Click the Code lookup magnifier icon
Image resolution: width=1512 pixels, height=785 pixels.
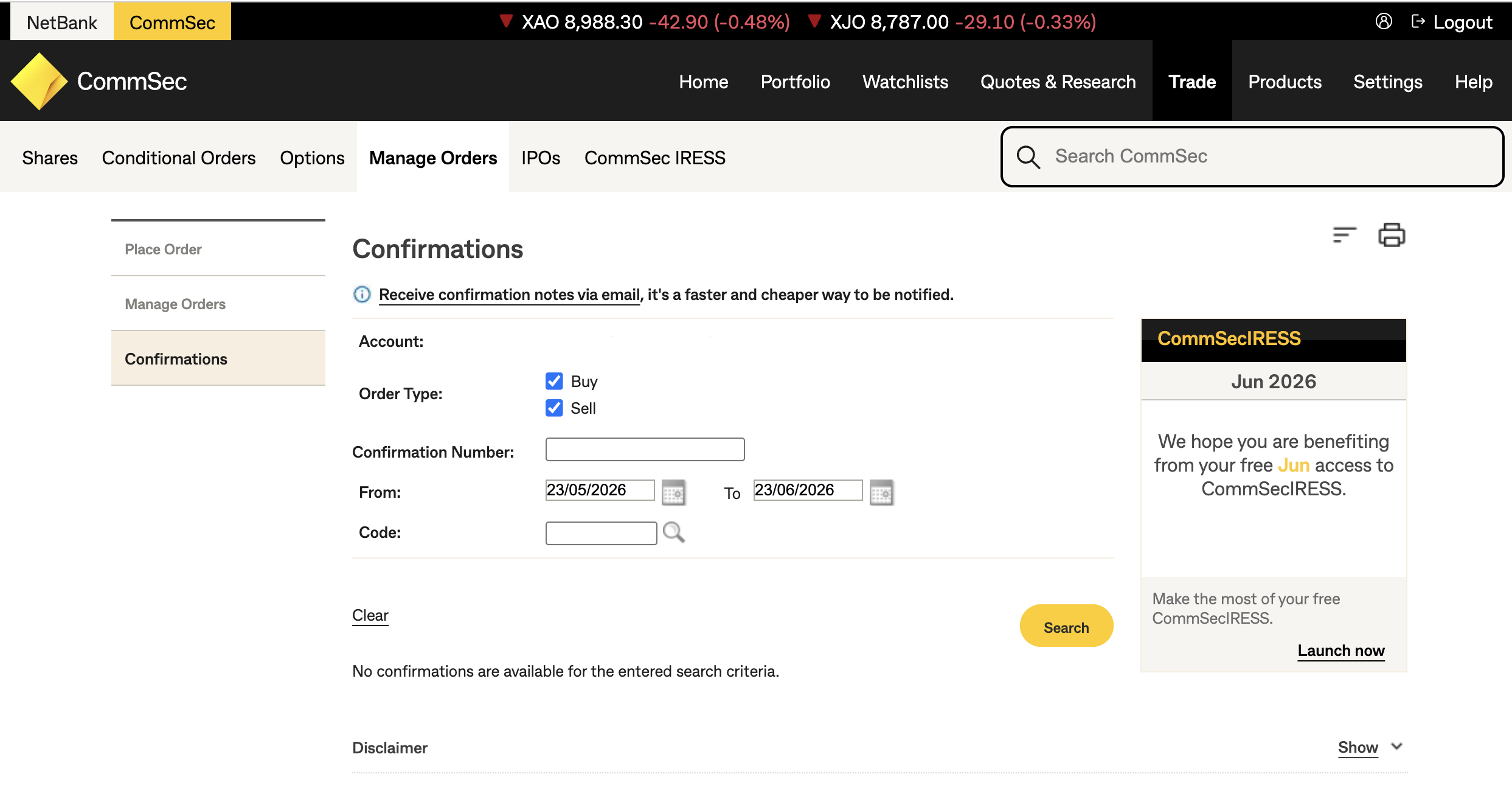[x=674, y=532]
